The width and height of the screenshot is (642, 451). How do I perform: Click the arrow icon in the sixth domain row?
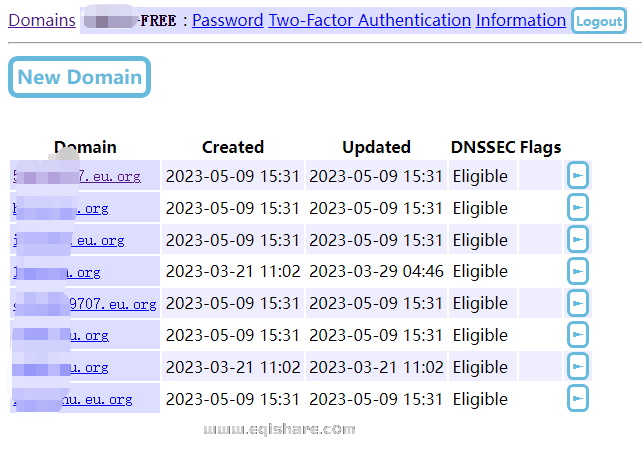(x=577, y=335)
